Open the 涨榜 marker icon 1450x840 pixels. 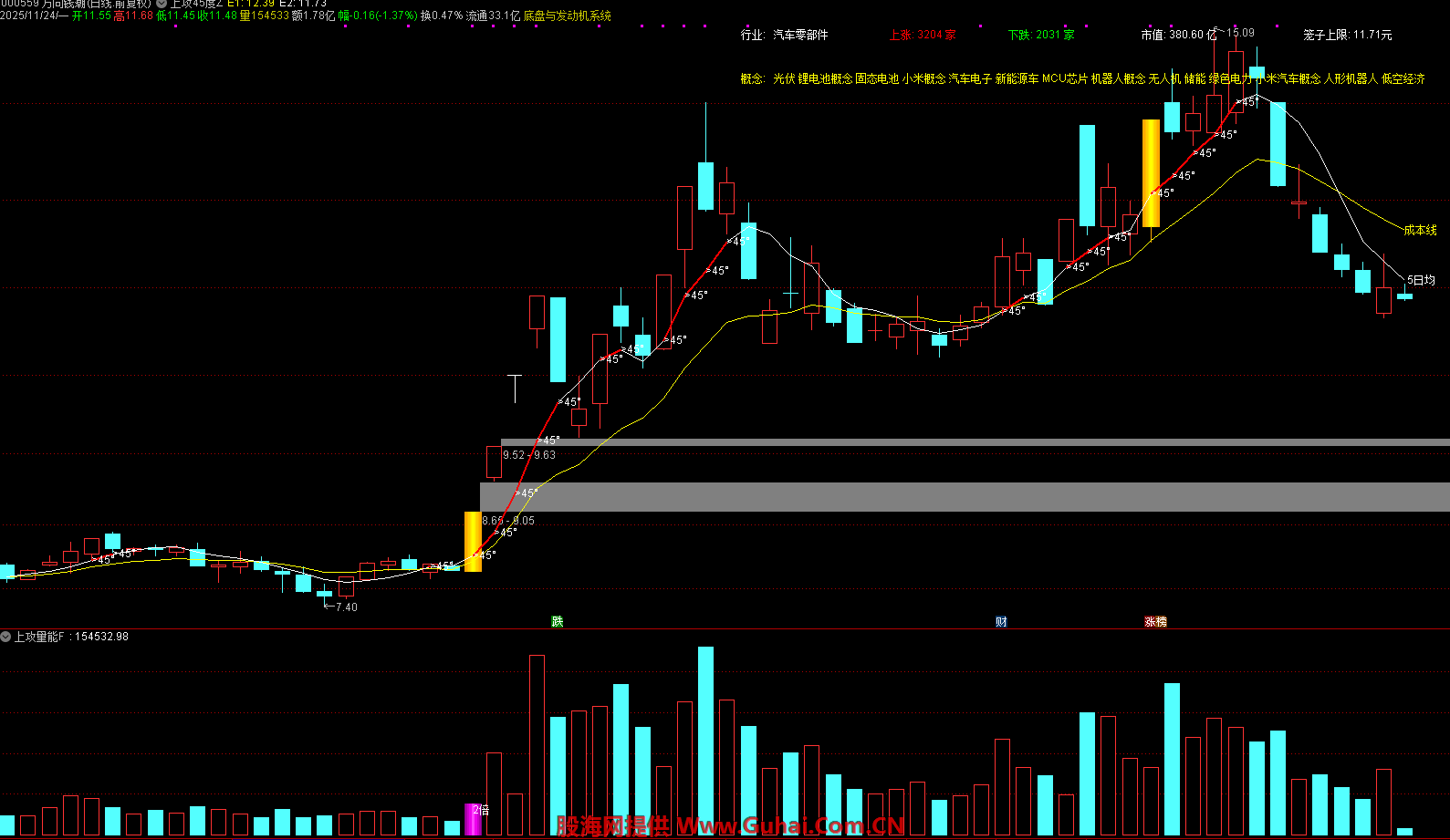pos(1155,622)
